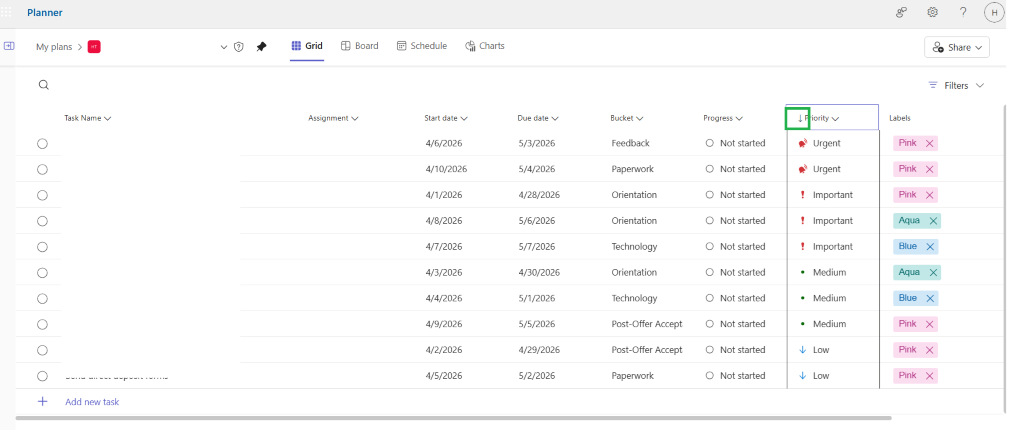This screenshot has height=430, width=1024.
Task: Click the Planner app title
Action: tap(45, 12)
